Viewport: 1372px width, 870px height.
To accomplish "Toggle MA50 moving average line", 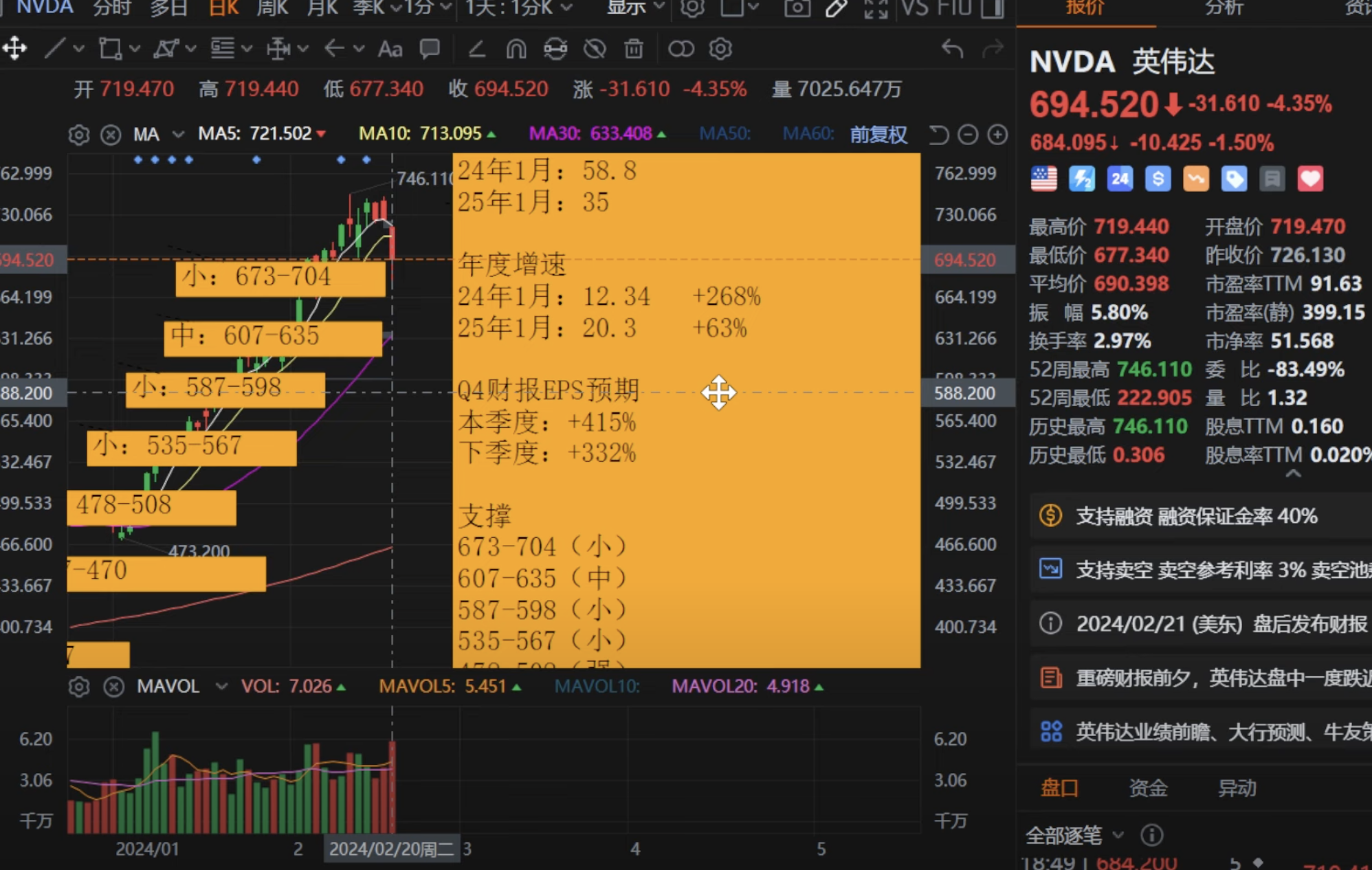I will click(724, 133).
